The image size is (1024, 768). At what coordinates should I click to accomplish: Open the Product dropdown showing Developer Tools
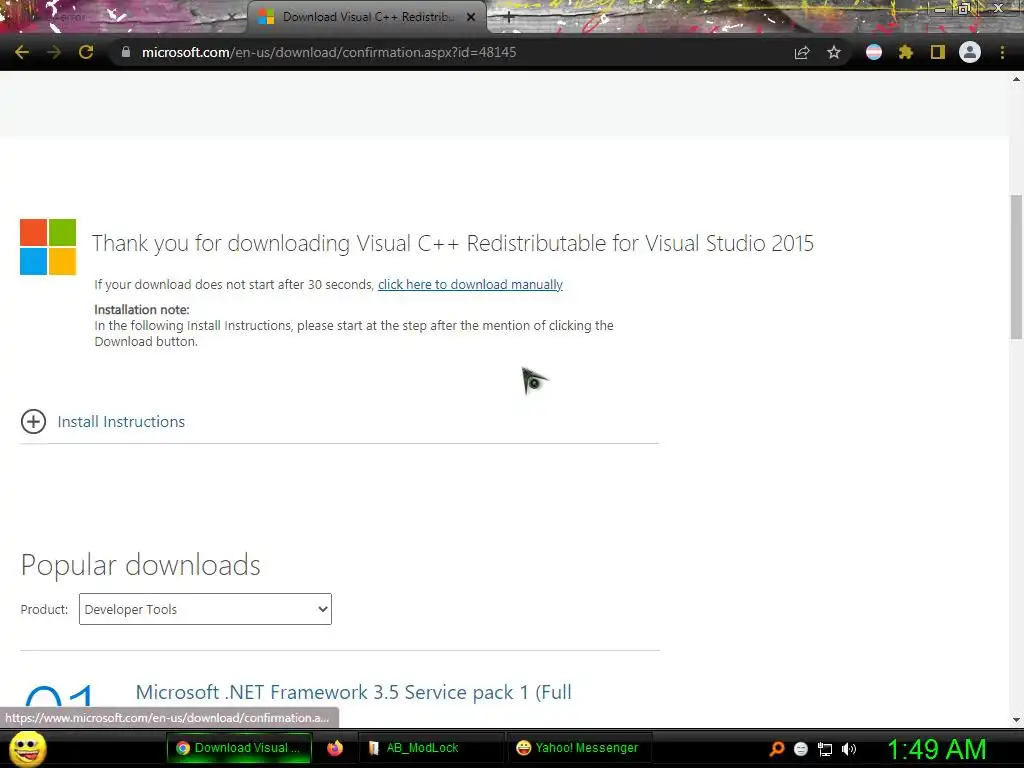point(205,609)
